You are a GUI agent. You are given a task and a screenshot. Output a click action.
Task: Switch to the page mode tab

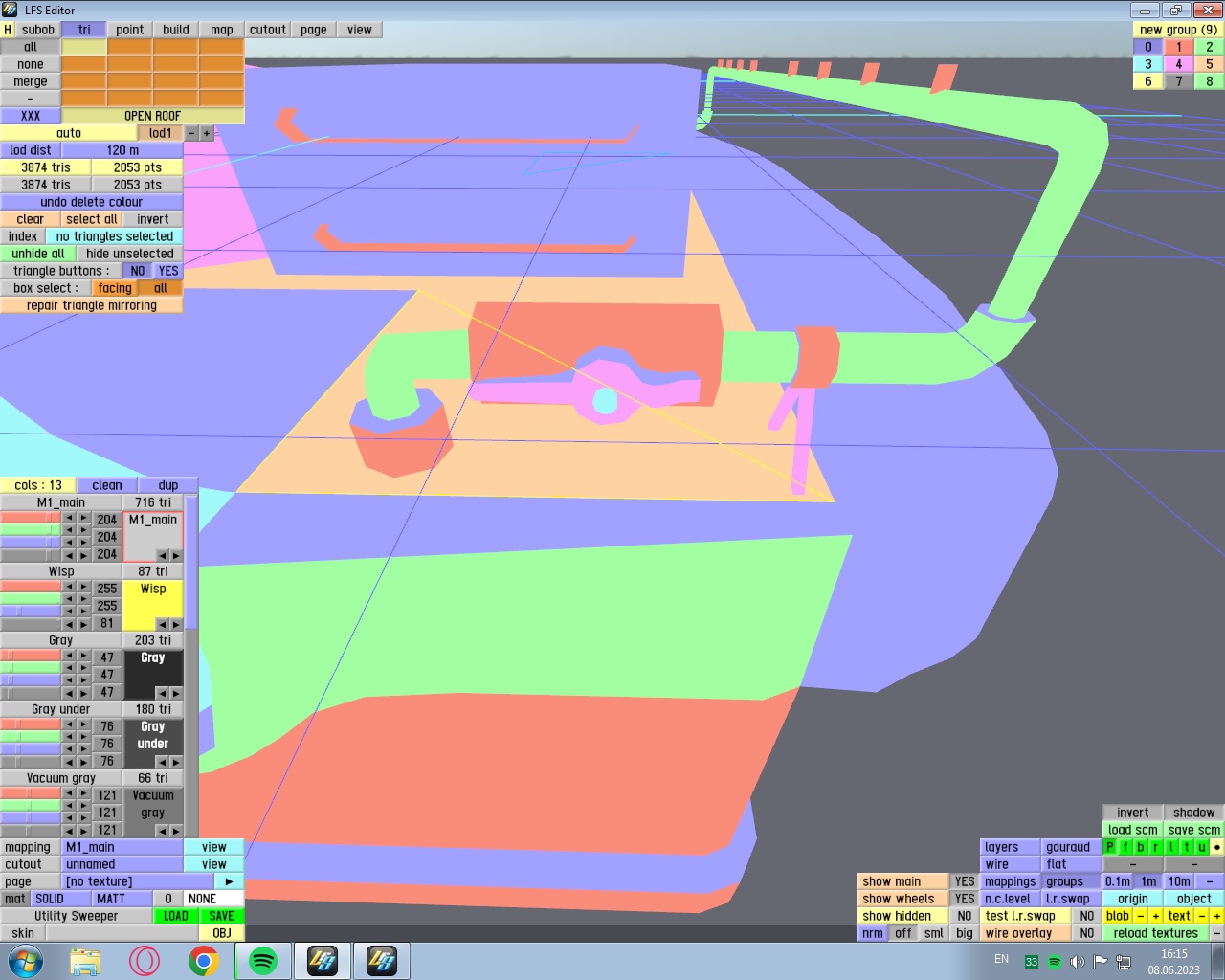pyautogui.click(x=314, y=30)
